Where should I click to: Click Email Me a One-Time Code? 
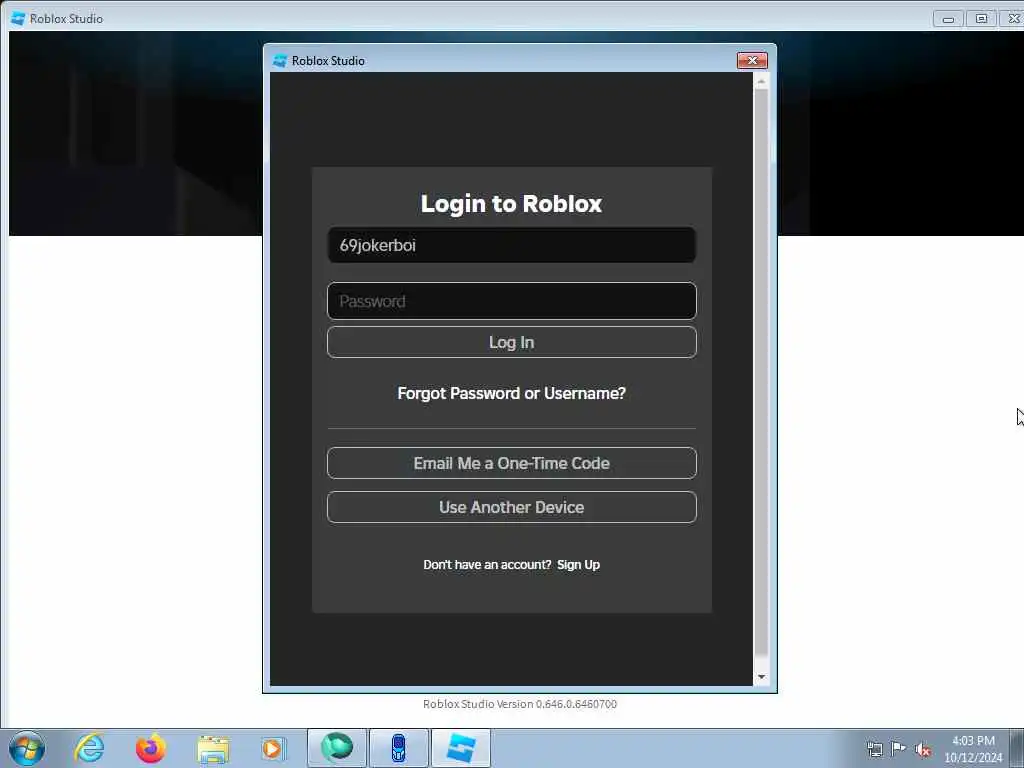tap(511, 463)
